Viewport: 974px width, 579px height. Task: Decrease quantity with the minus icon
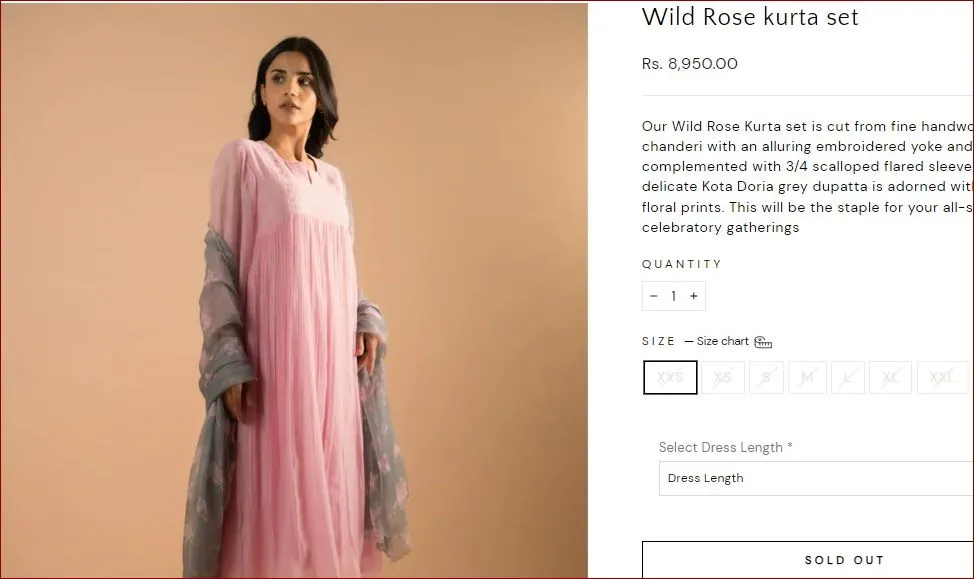[654, 296]
